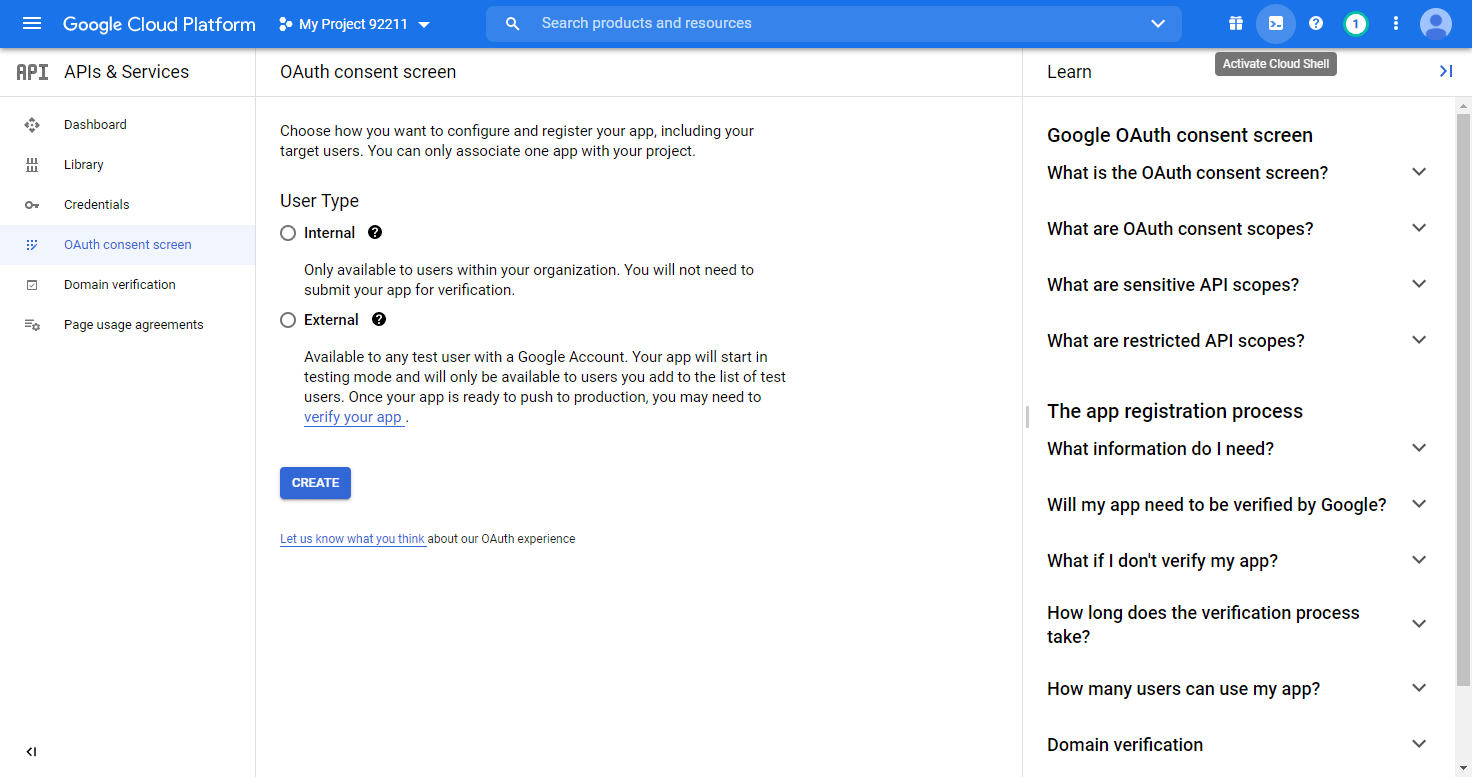Click the project selector dots icon

[x=285, y=24]
